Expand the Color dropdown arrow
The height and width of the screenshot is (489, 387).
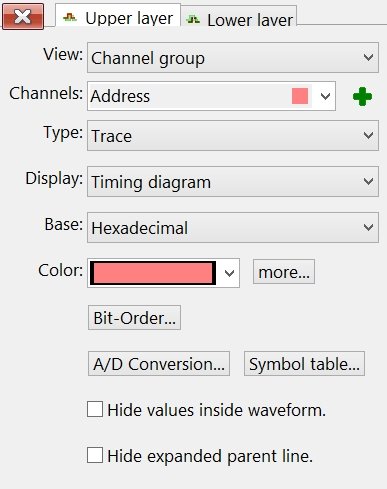pos(229,273)
